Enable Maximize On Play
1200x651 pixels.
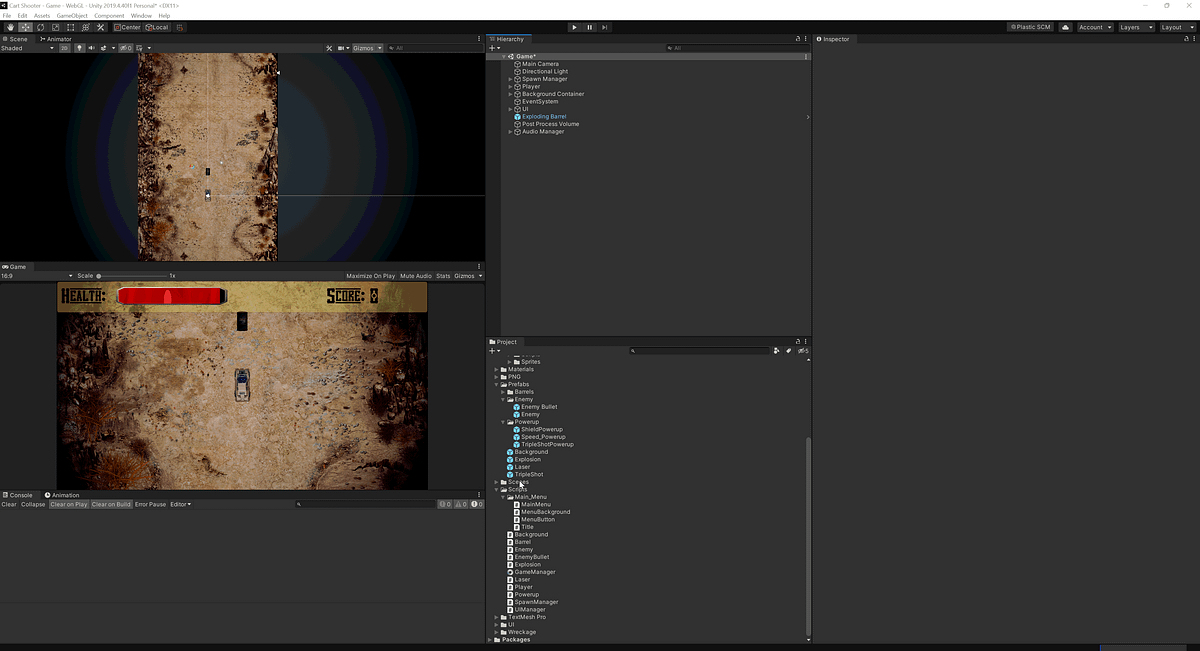371,276
